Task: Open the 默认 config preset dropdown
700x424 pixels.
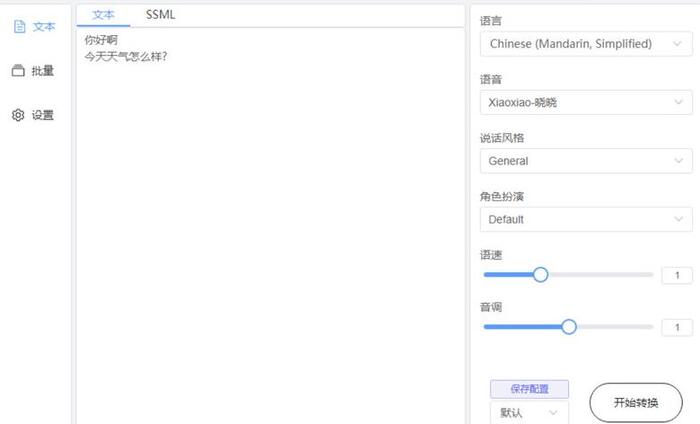Action: coord(529,412)
